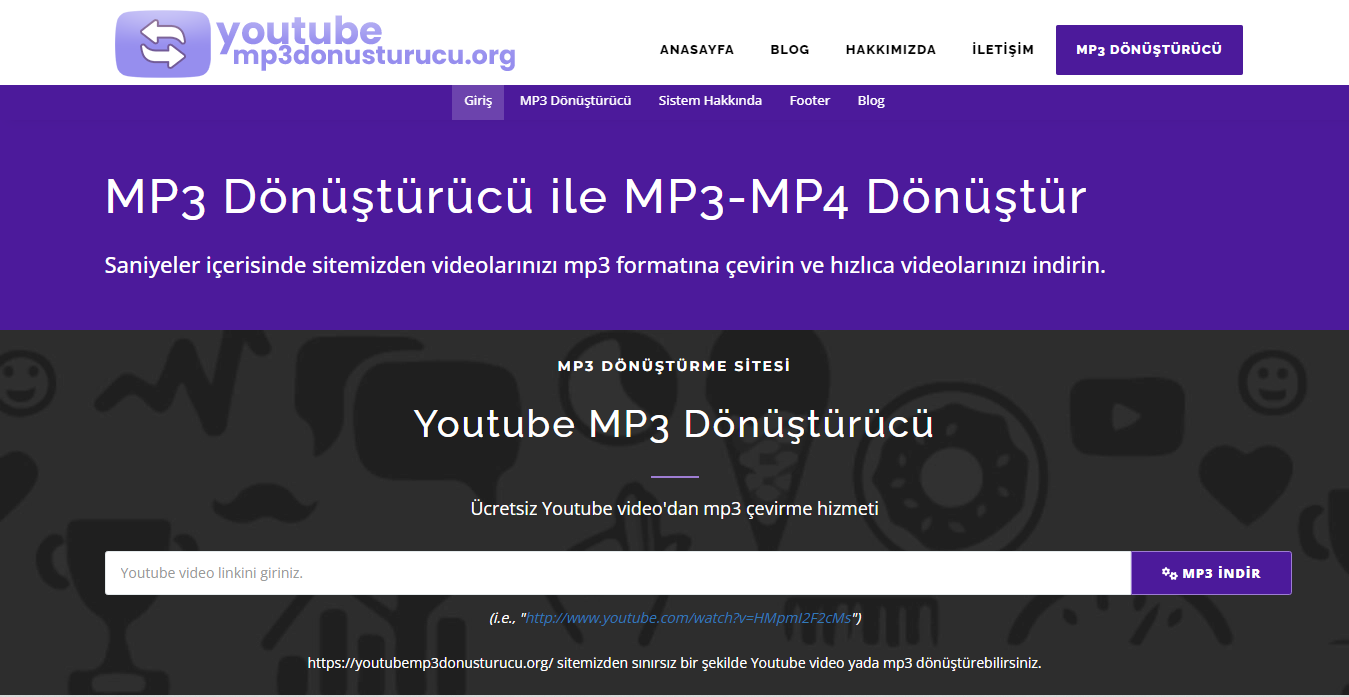Image resolution: width=1349 pixels, height=697 pixels.
Task: Open the HAKKIMIZDA page
Action: click(x=891, y=50)
